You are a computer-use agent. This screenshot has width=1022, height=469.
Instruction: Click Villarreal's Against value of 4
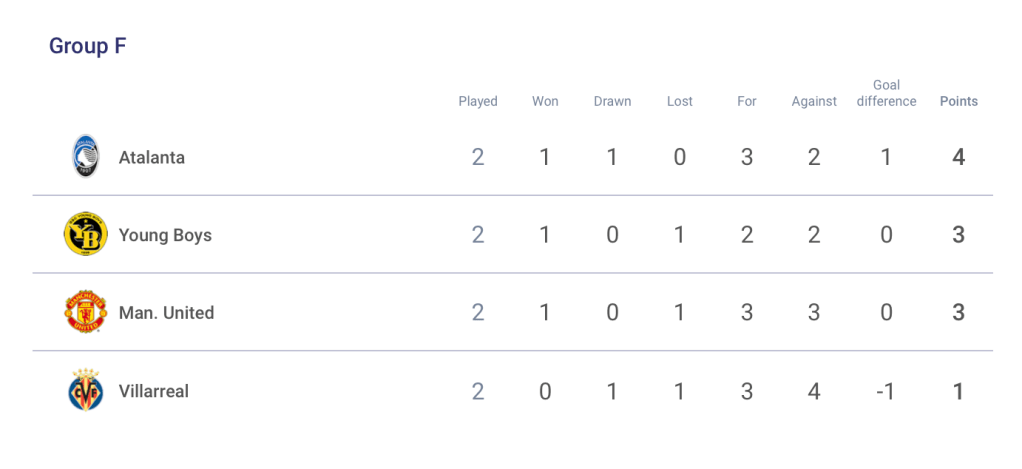(x=814, y=391)
